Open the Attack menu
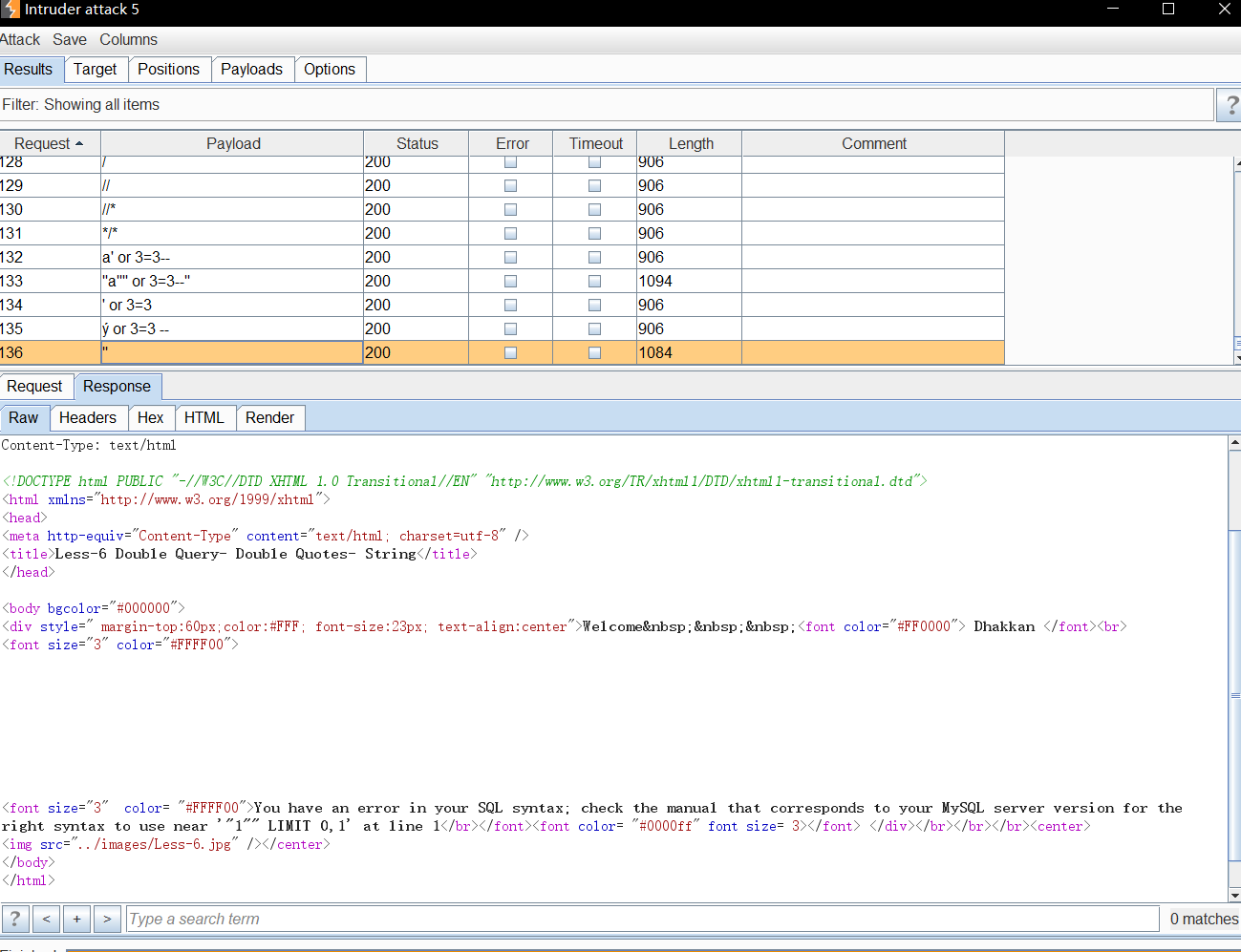 (20, 39)
